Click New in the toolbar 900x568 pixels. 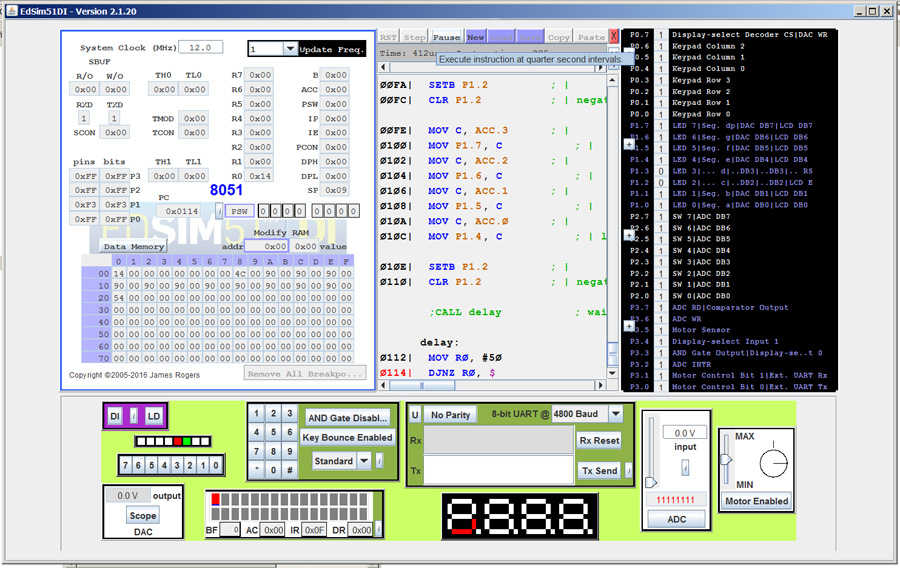click(x=475, y=37)
